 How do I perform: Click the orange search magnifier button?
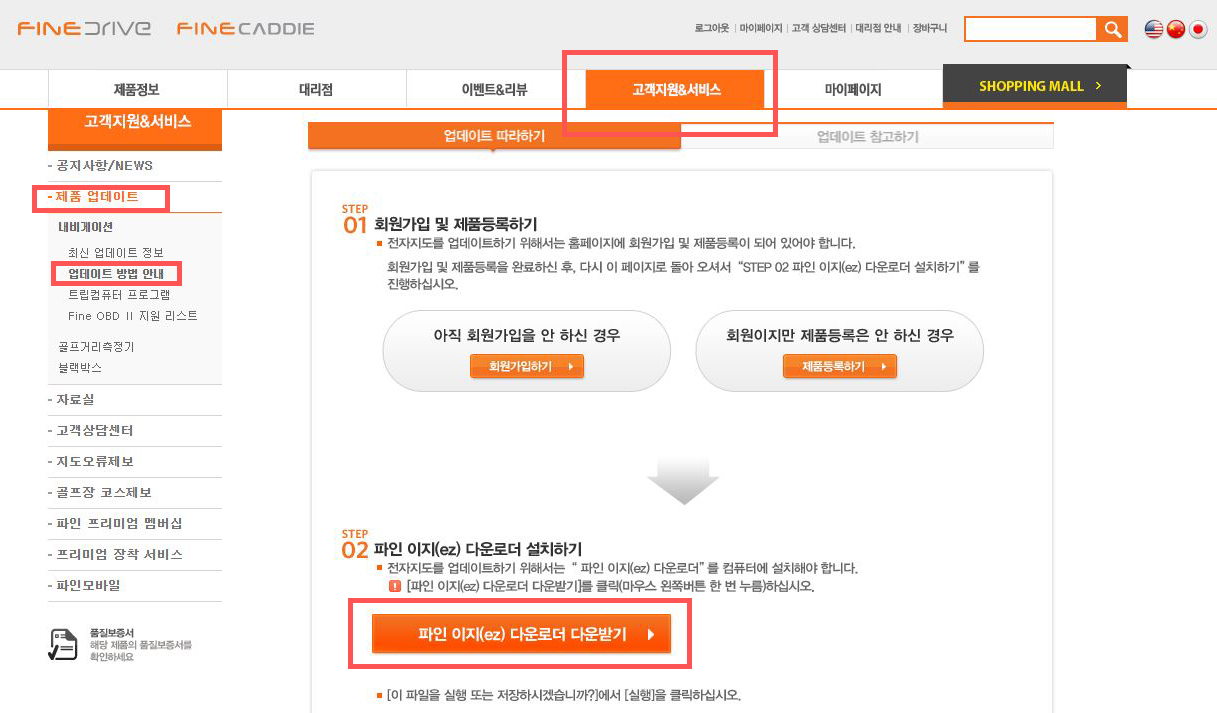[1112, 29]
